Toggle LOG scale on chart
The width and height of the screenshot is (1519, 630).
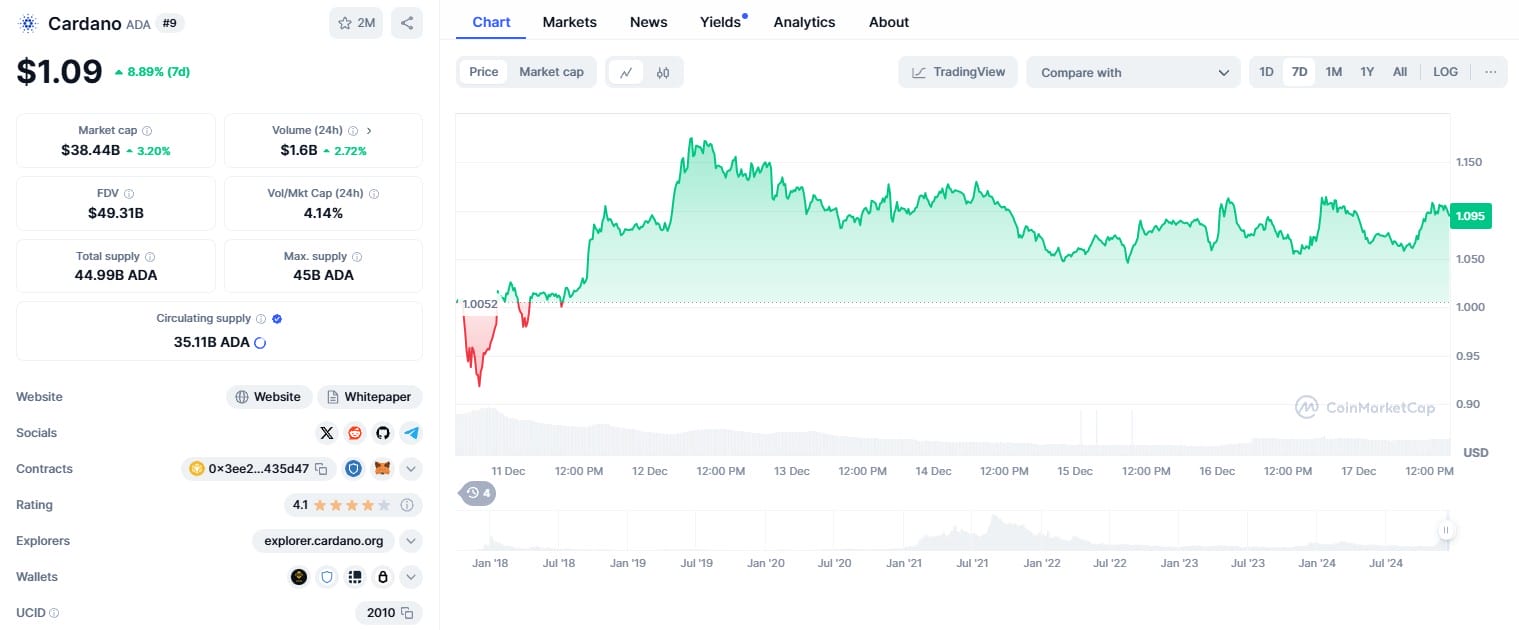tap(1445, 72)
